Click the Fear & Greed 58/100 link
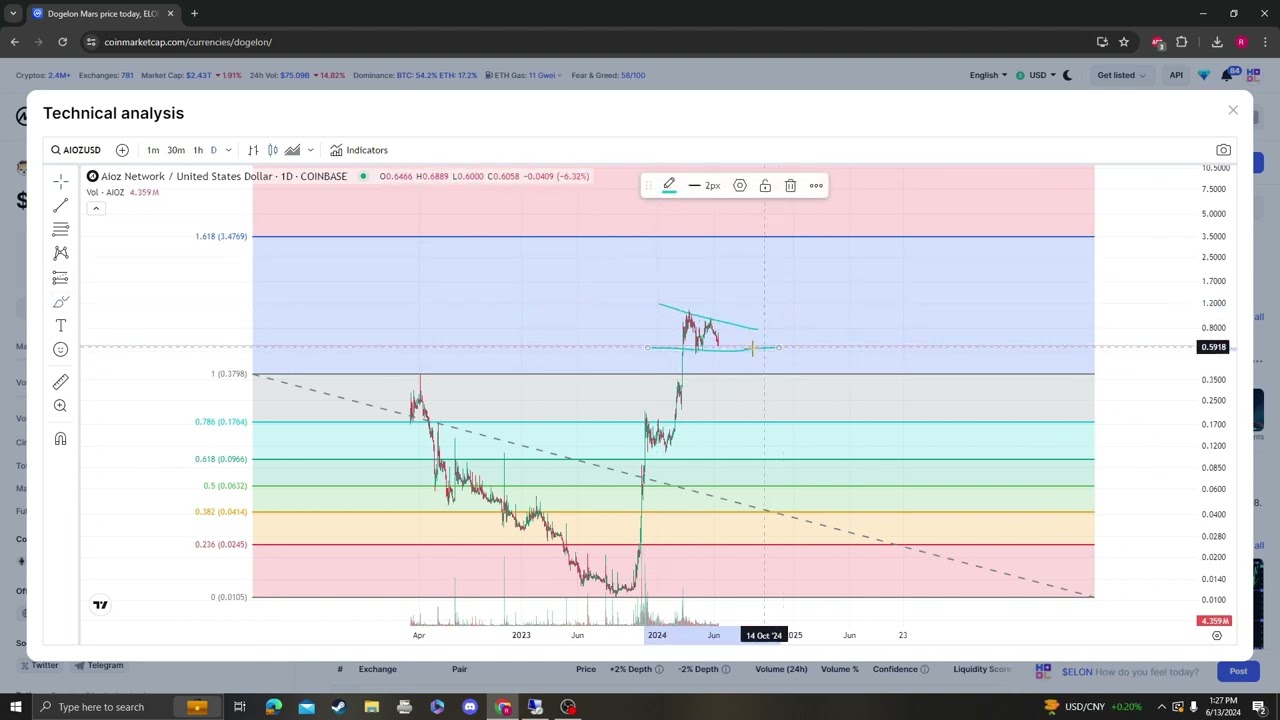The image size is (1280, 720). coord(608,75)
